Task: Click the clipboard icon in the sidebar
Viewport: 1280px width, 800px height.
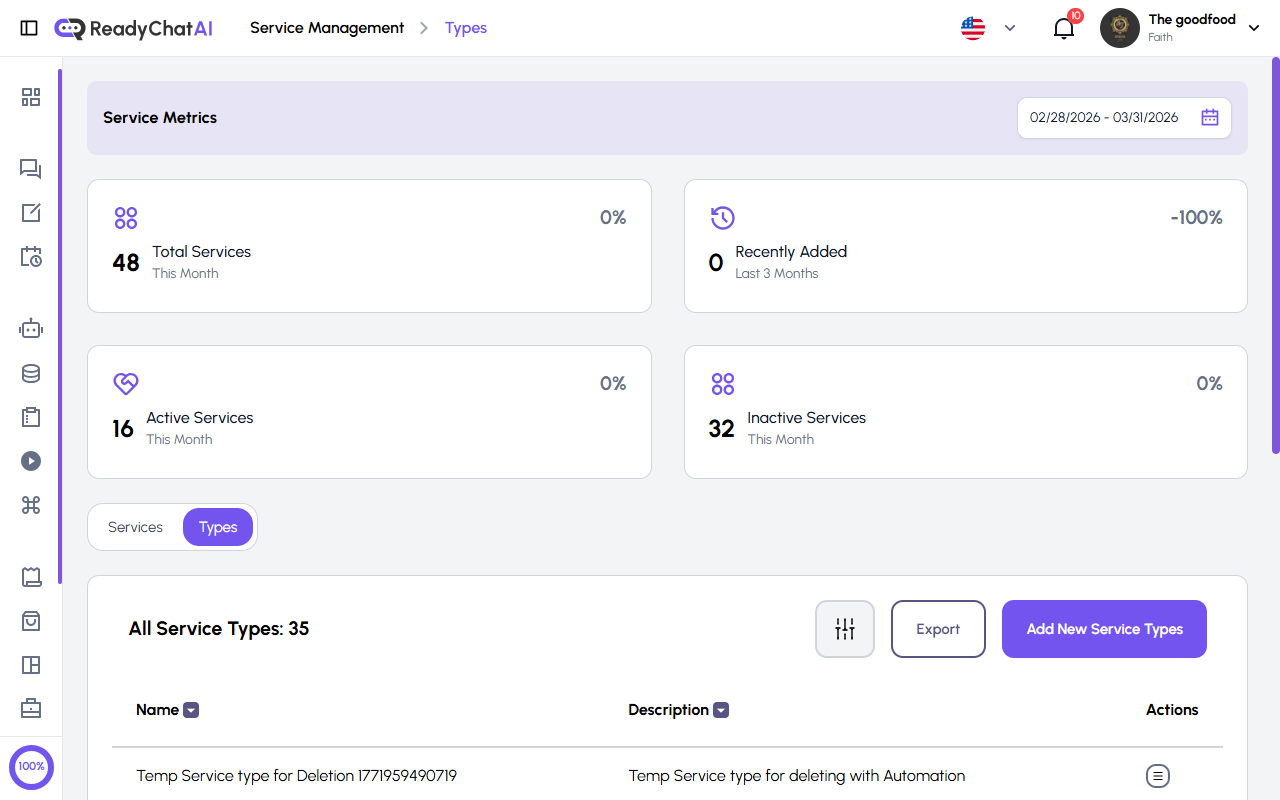Action: coord(30,417)
